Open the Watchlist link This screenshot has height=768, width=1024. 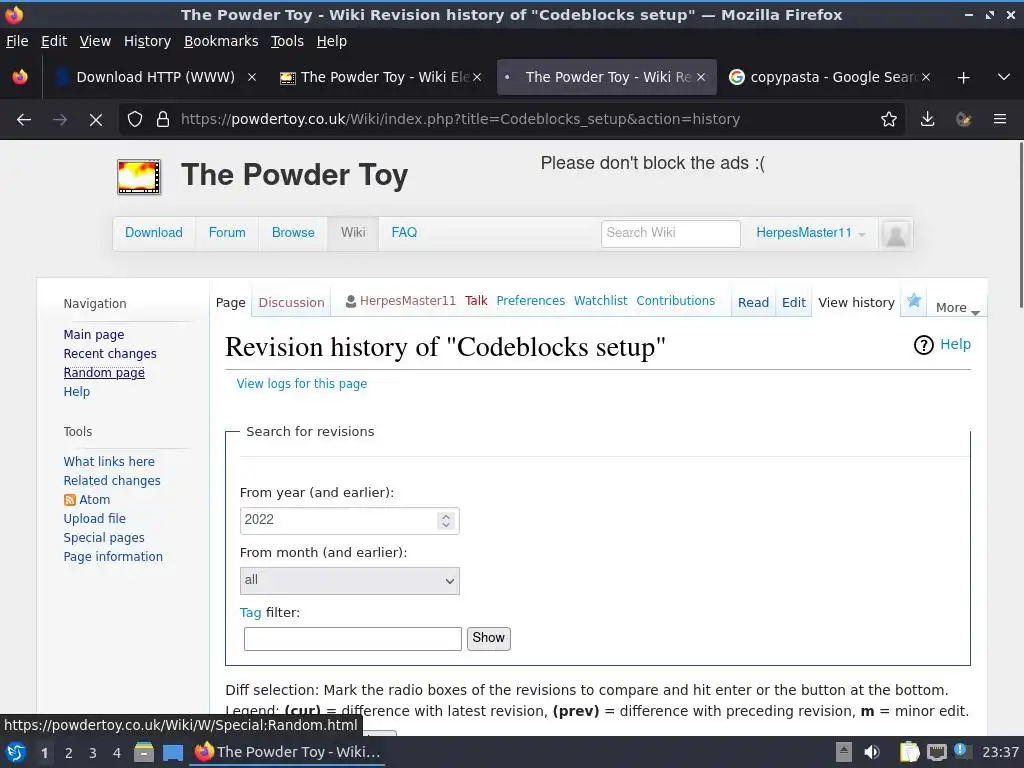[600, 301]
